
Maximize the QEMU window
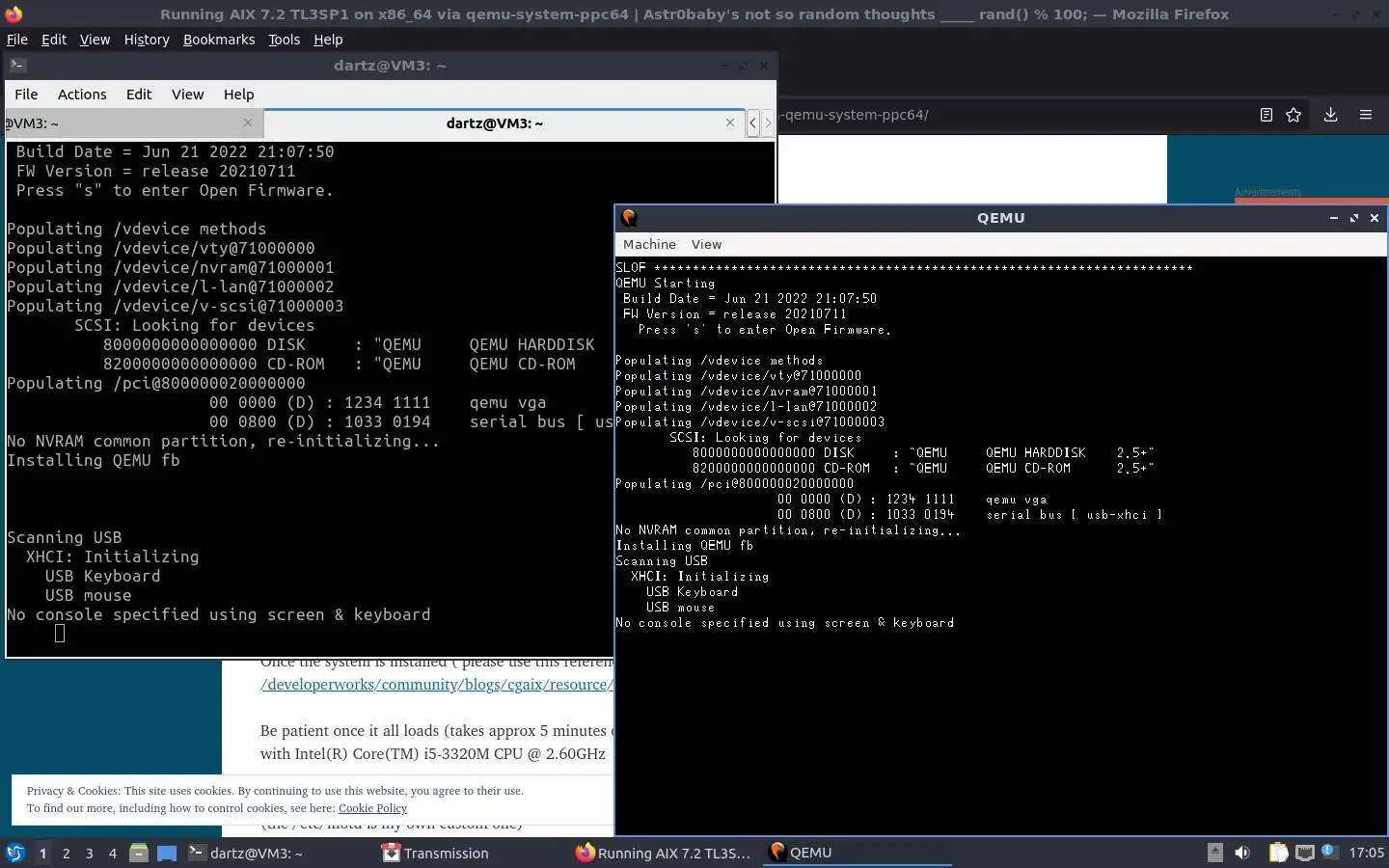pyautogui.click(x=1354, y=218)
